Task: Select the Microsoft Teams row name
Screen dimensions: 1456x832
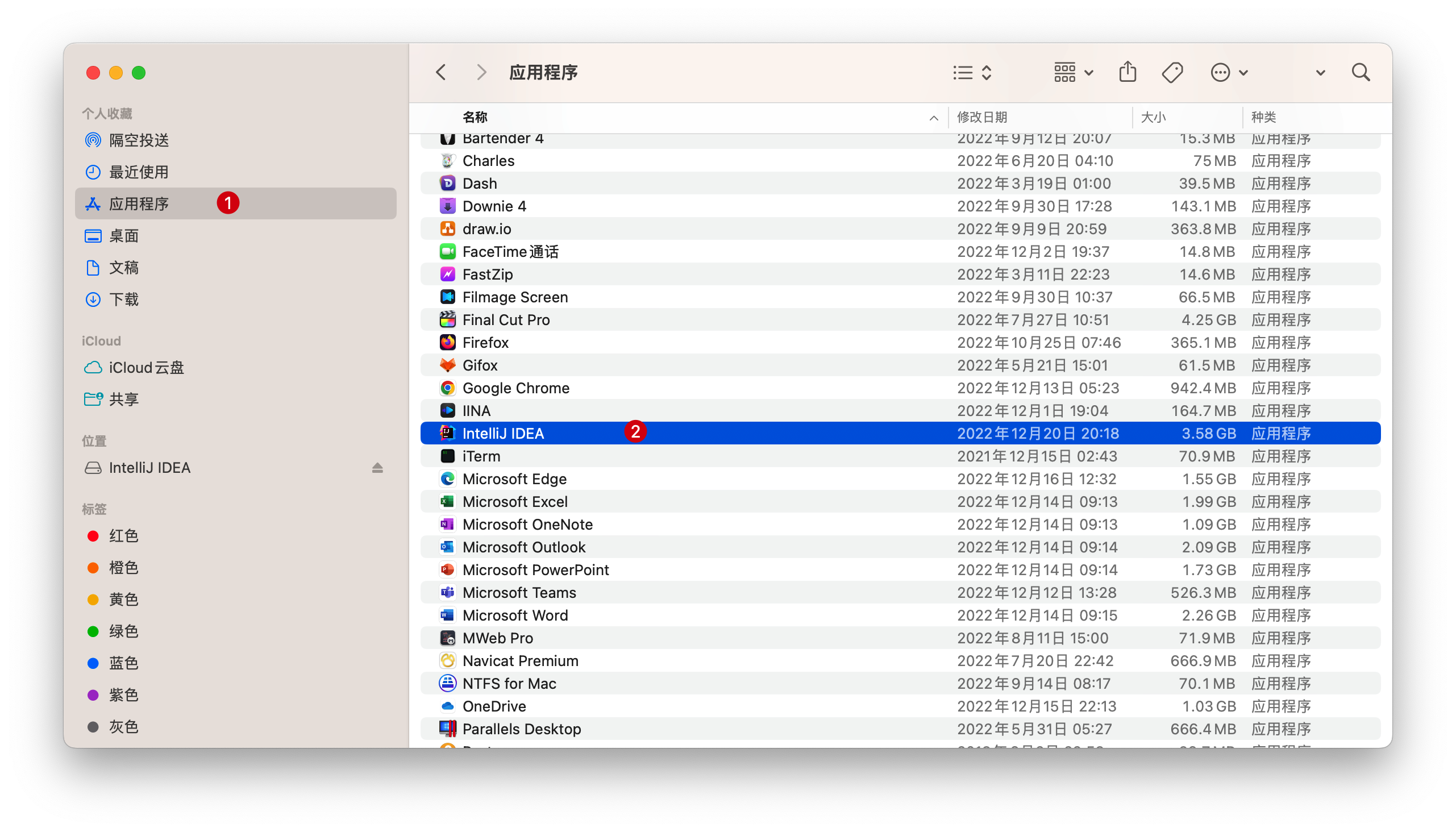Action: click(x=519, y=593)
